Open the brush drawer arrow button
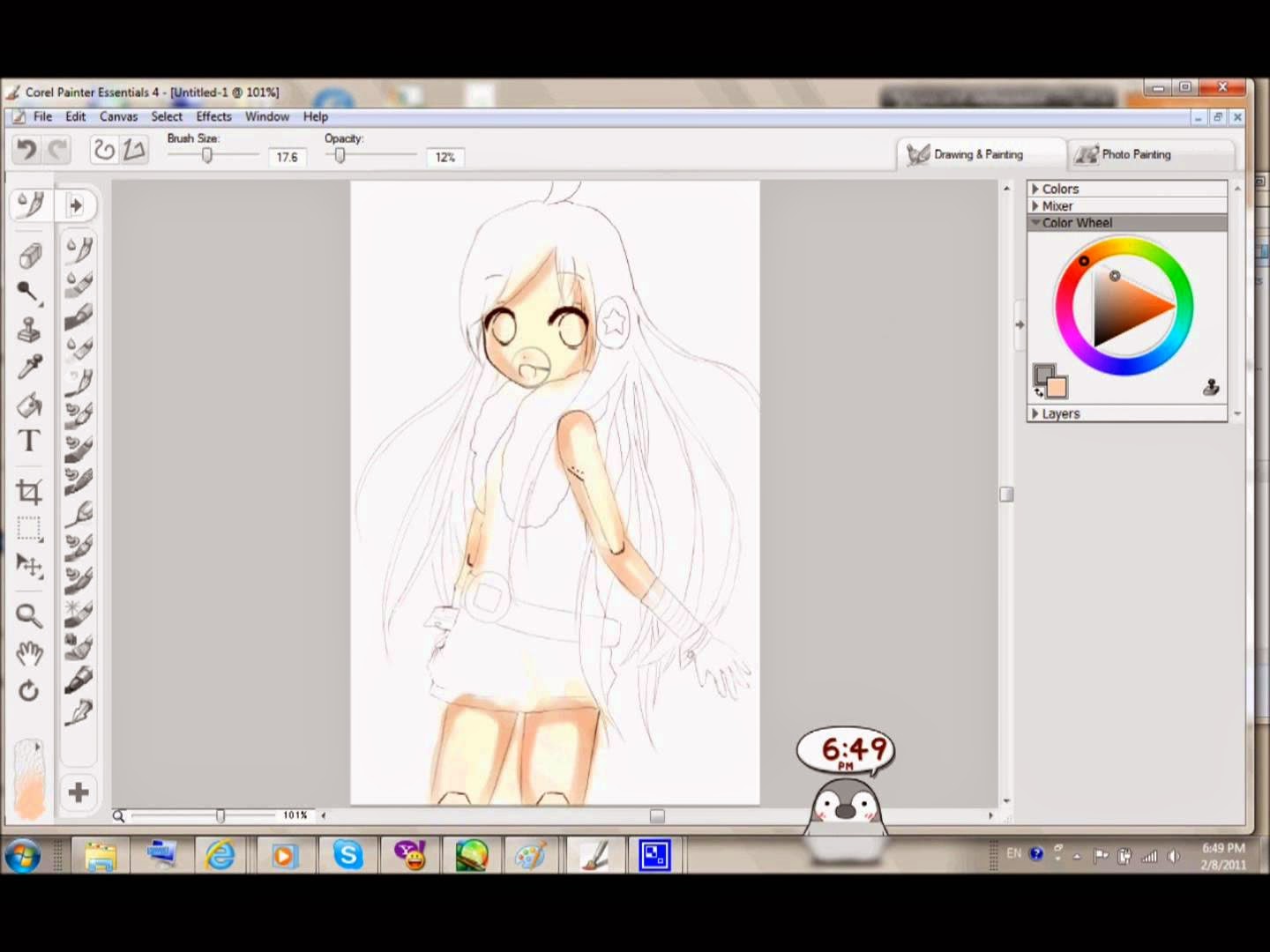 tap(76, 205)
